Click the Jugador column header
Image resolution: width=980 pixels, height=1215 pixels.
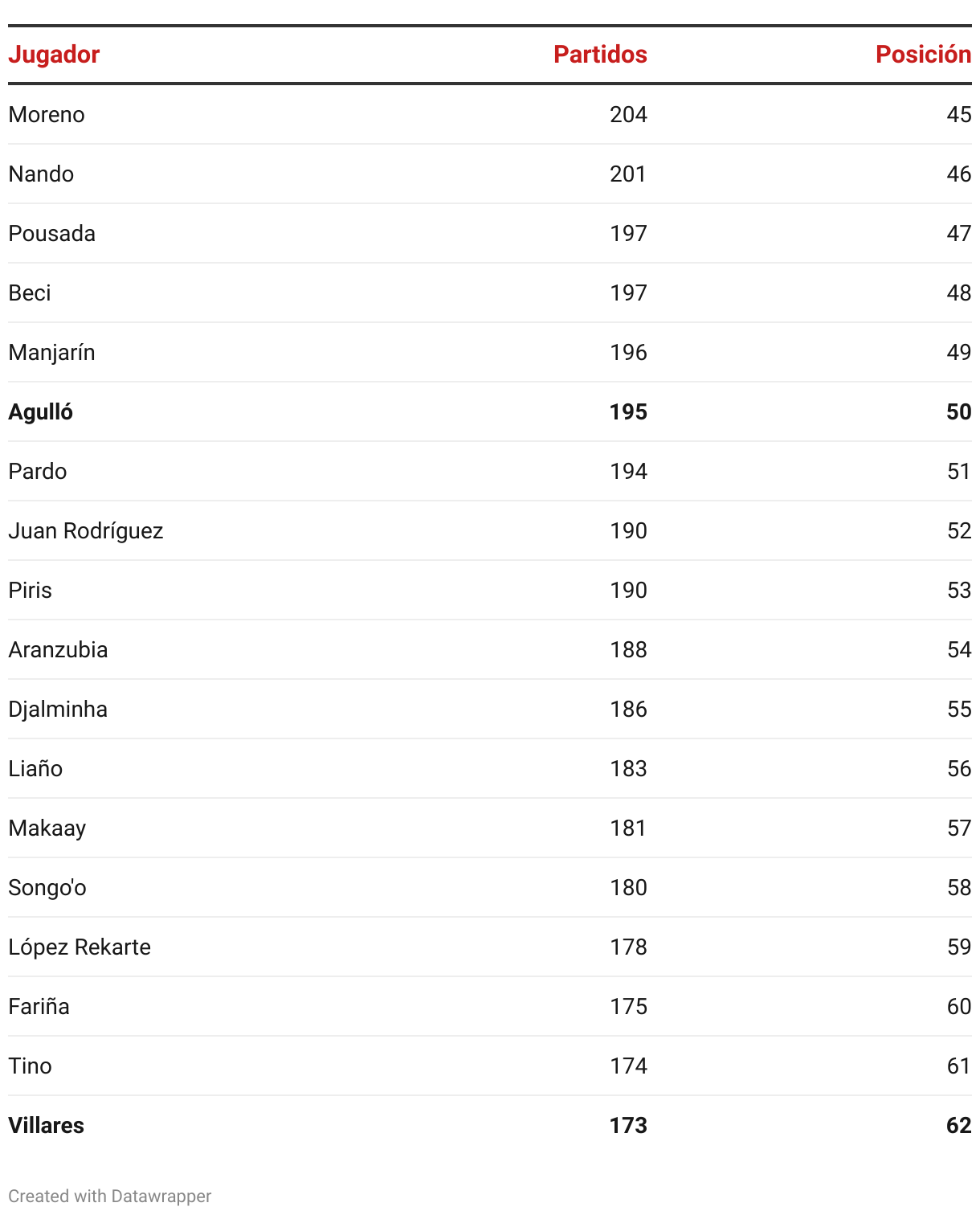(x=54, y=55)
